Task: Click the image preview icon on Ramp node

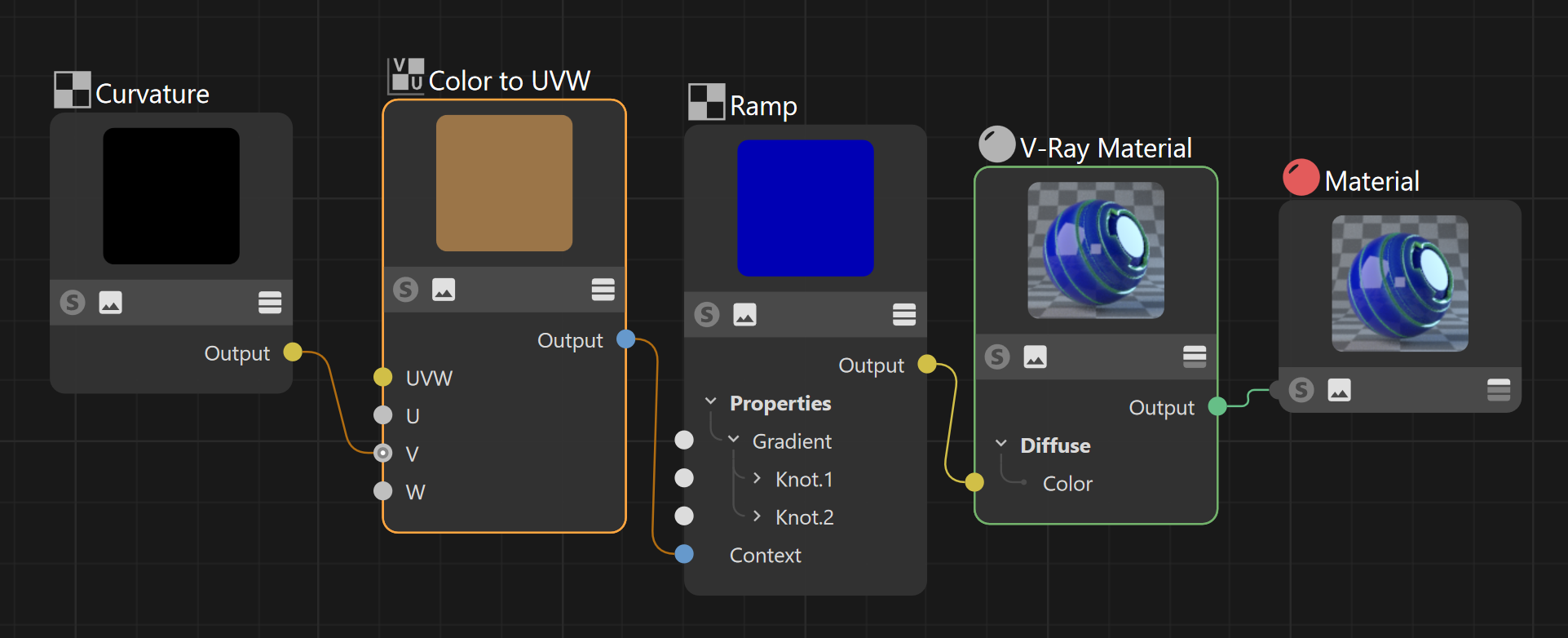Action: click(x=744, y=314)
